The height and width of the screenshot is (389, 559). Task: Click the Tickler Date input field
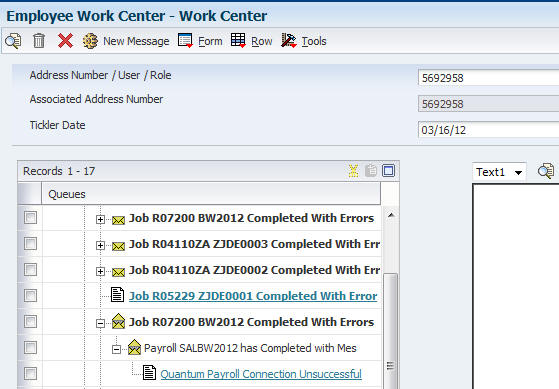point(488,130)
